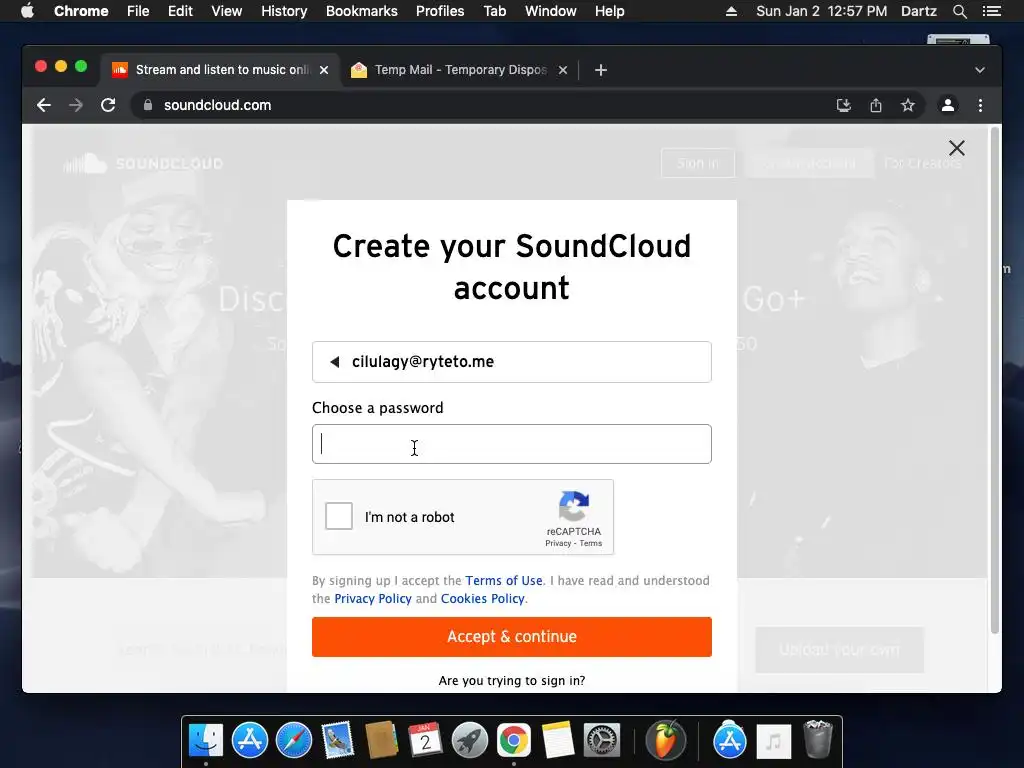Screen dimensions: 1024x768
Task: Open the View menu
Action: (227, 11)
